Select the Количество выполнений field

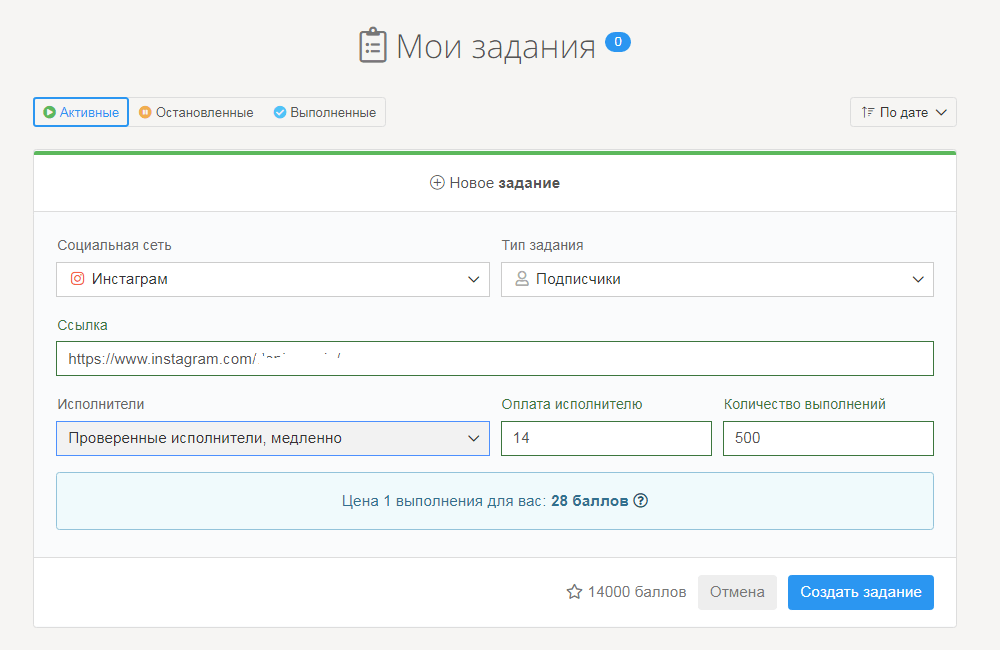pyautogui.click(x=828, y=438)
